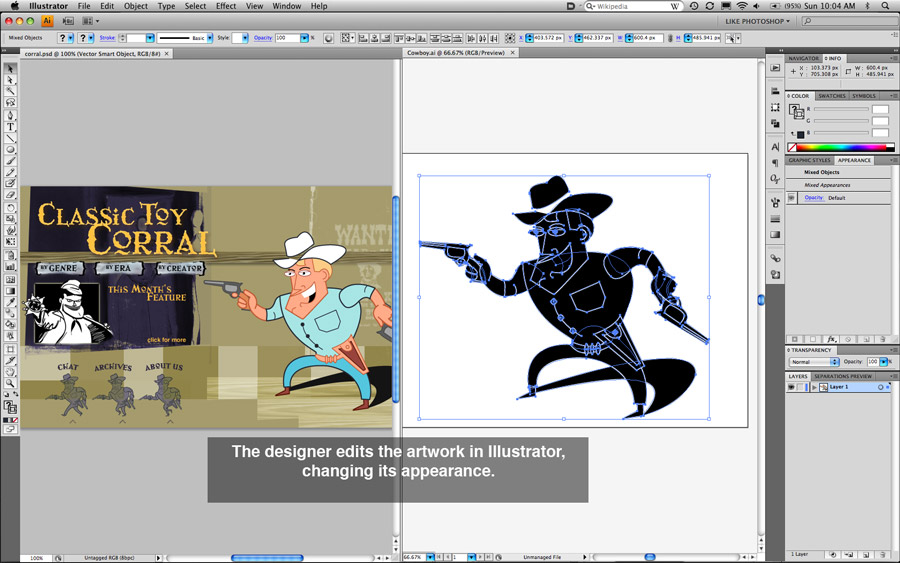This screenshot has height=563, width=900.
Task: Select the Type tool in the toolbox
Action: pyautogui.click(x=11, y=127)
